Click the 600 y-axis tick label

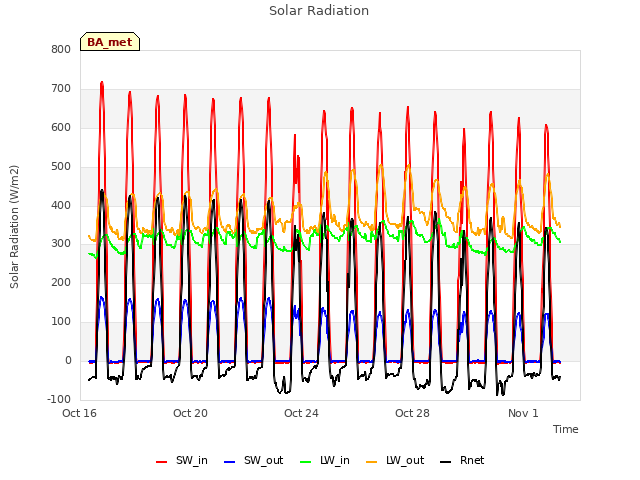(61, 128)
